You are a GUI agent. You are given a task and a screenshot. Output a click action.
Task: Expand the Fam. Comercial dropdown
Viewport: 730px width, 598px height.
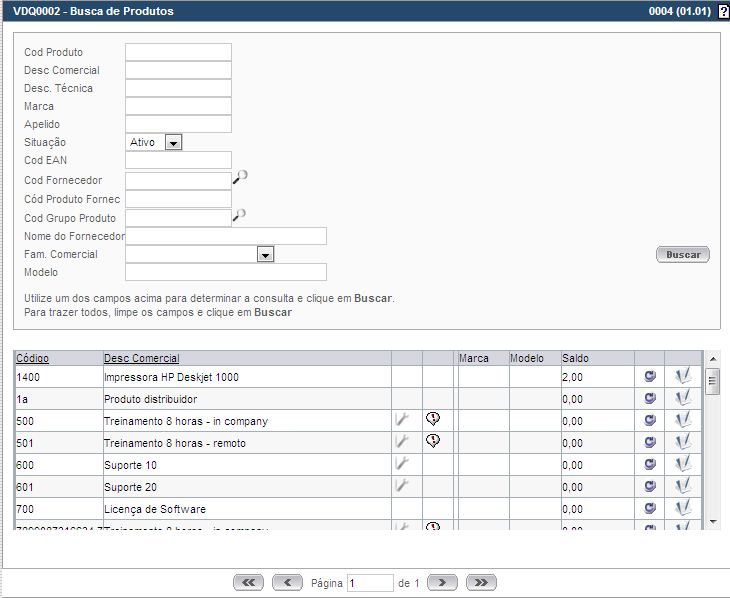[x=265, y=255]
